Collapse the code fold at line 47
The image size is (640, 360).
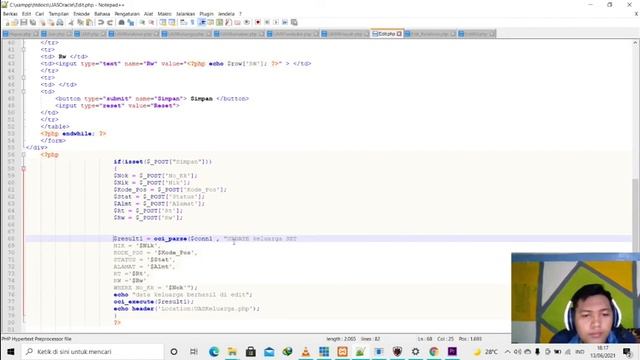[23, 91]
